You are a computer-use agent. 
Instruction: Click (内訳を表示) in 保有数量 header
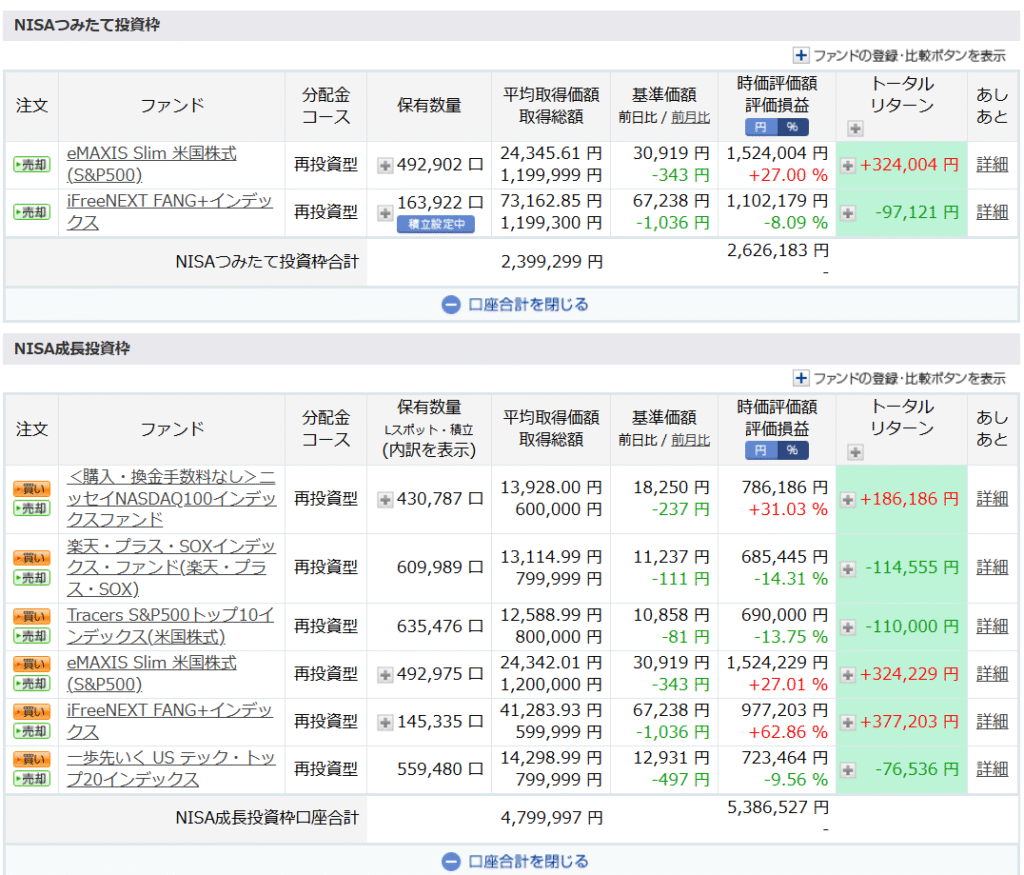click(429, 451)
